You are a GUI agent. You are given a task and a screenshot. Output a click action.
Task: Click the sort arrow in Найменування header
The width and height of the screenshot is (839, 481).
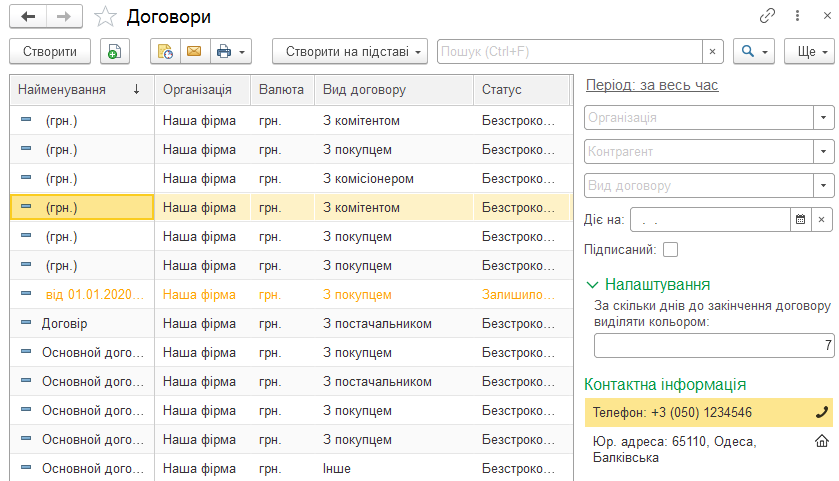(x=136, y=89)
